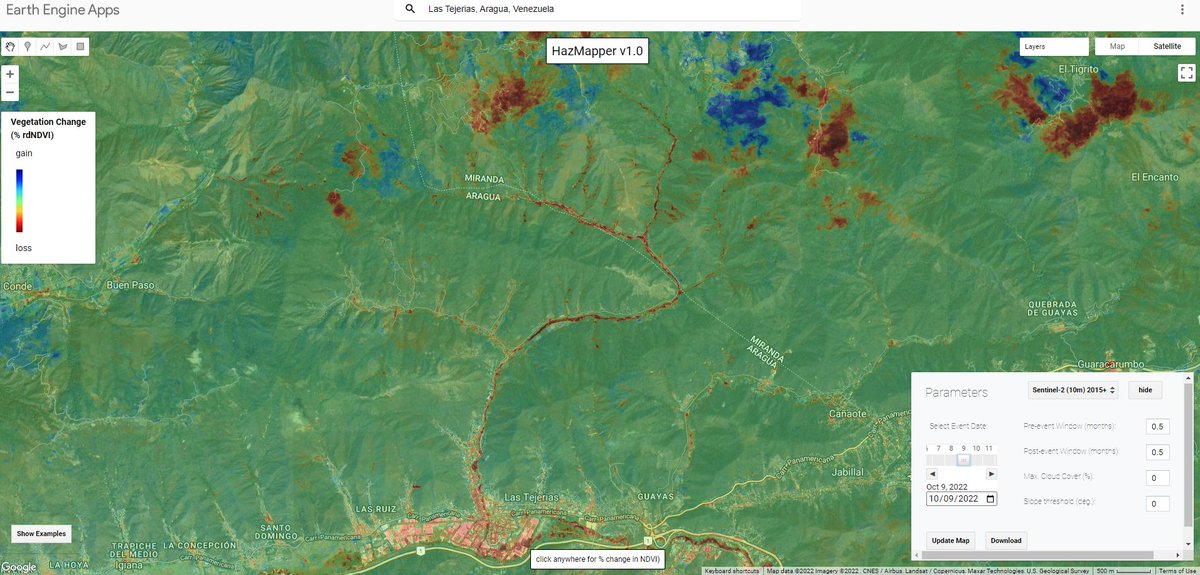Click the Show Examples button
The image size is (1200, 575).
(41, 534)
